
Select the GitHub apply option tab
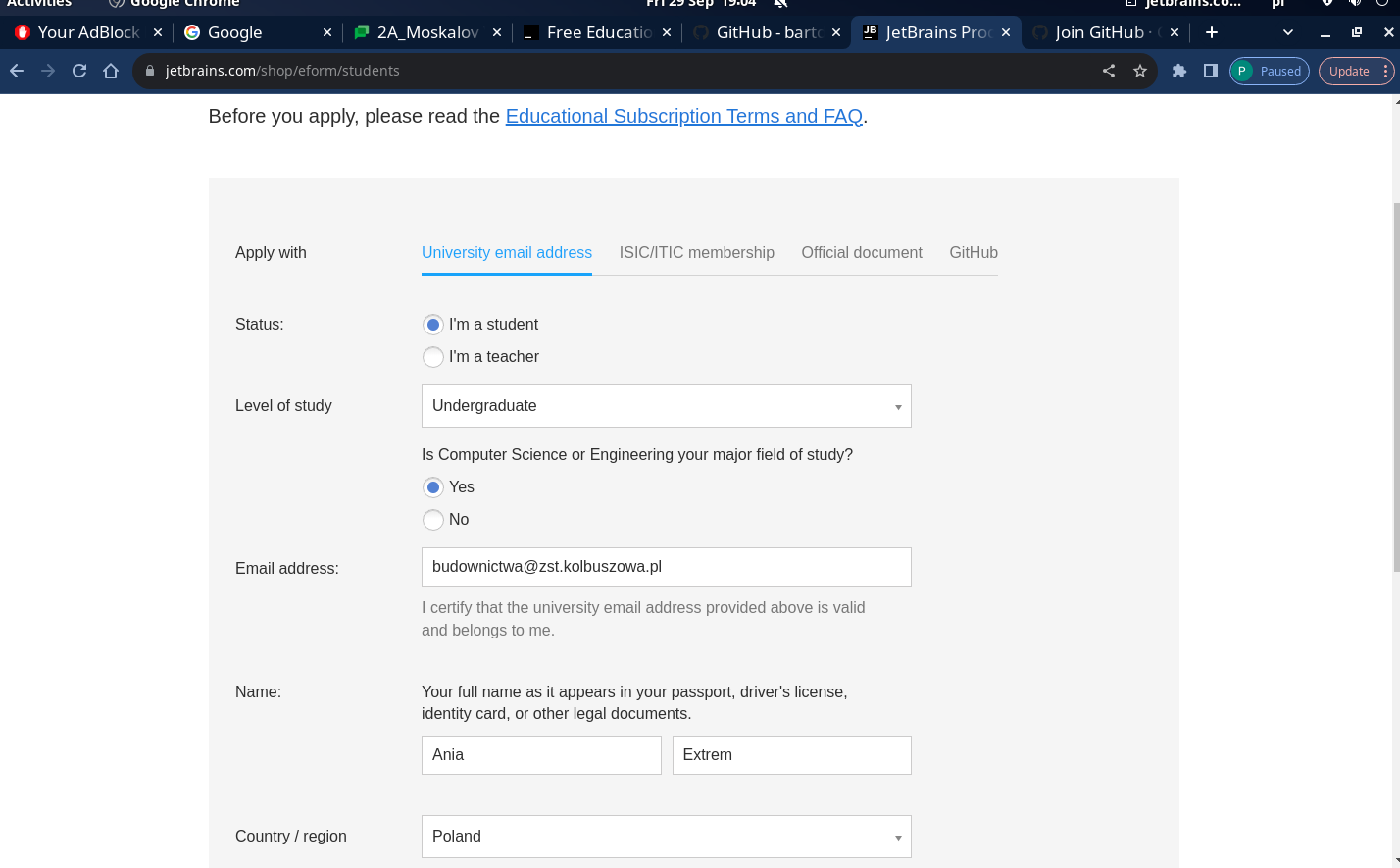974,252
